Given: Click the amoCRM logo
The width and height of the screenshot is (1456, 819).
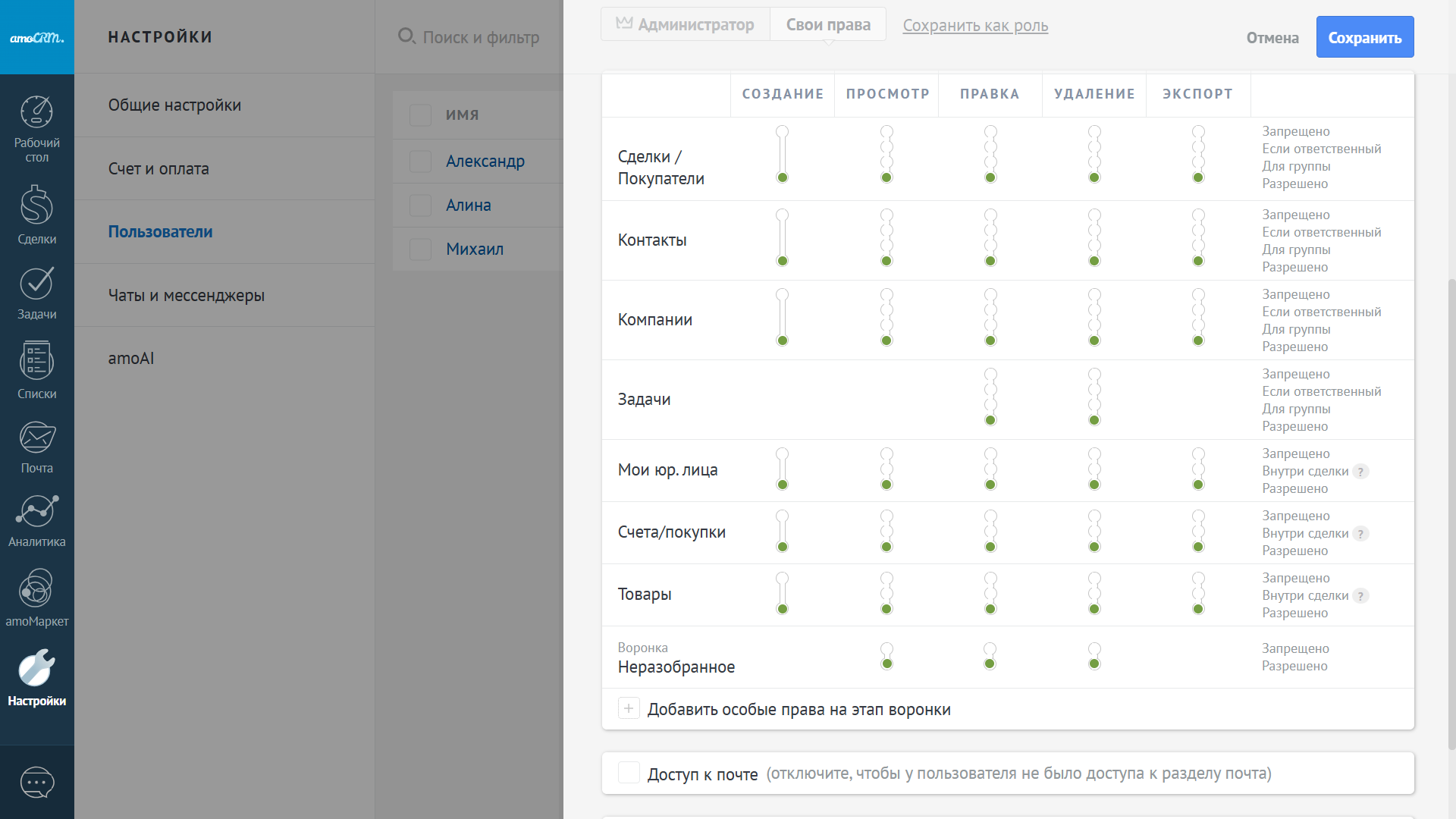Looking at the screenshot, I should tap(36, 37).
